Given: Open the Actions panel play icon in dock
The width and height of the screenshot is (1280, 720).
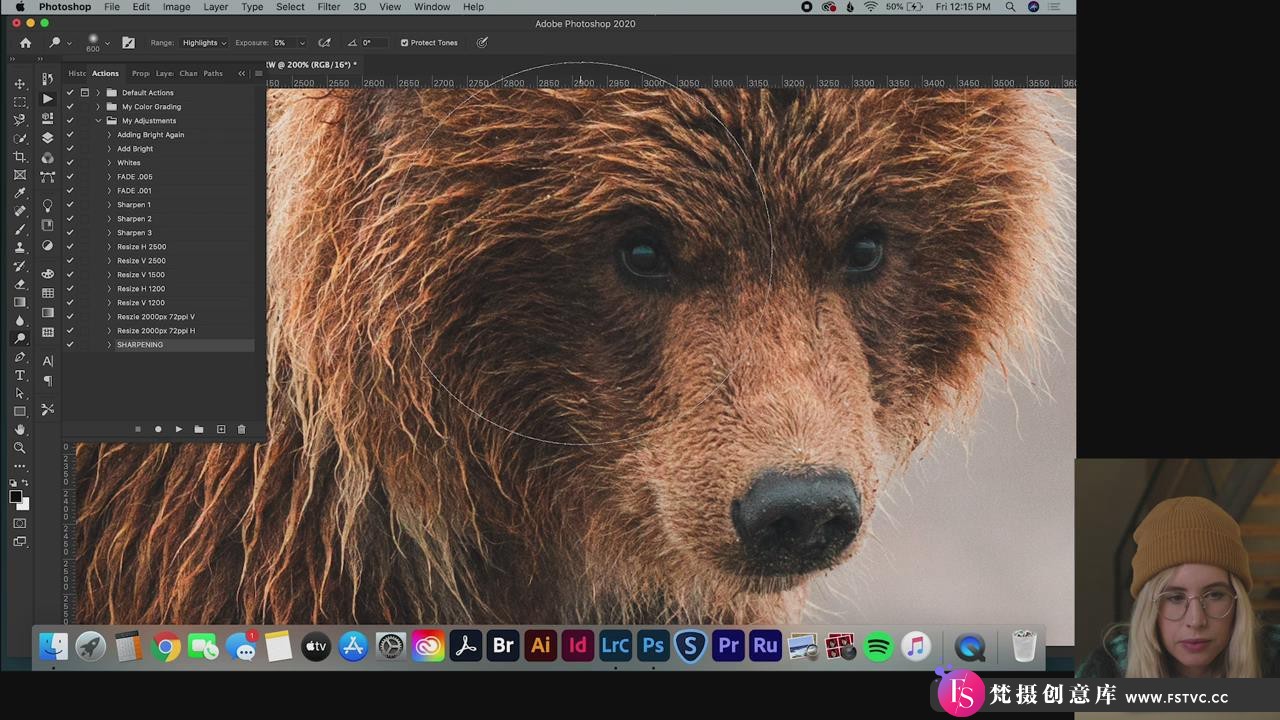Looking at the screenshot, I should pos(47,99).
